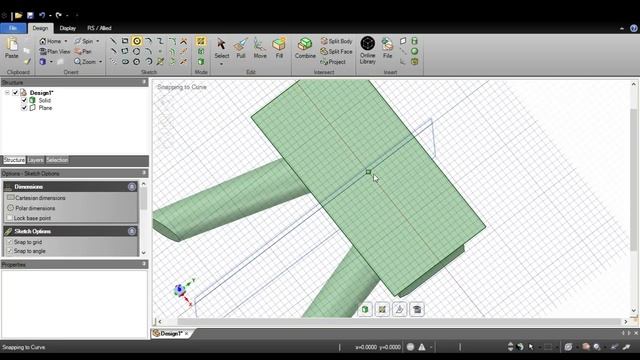This screenshot has width=640, height=360.
Task: Switch to Sketch mode icon
Action: tap(201, 41)
